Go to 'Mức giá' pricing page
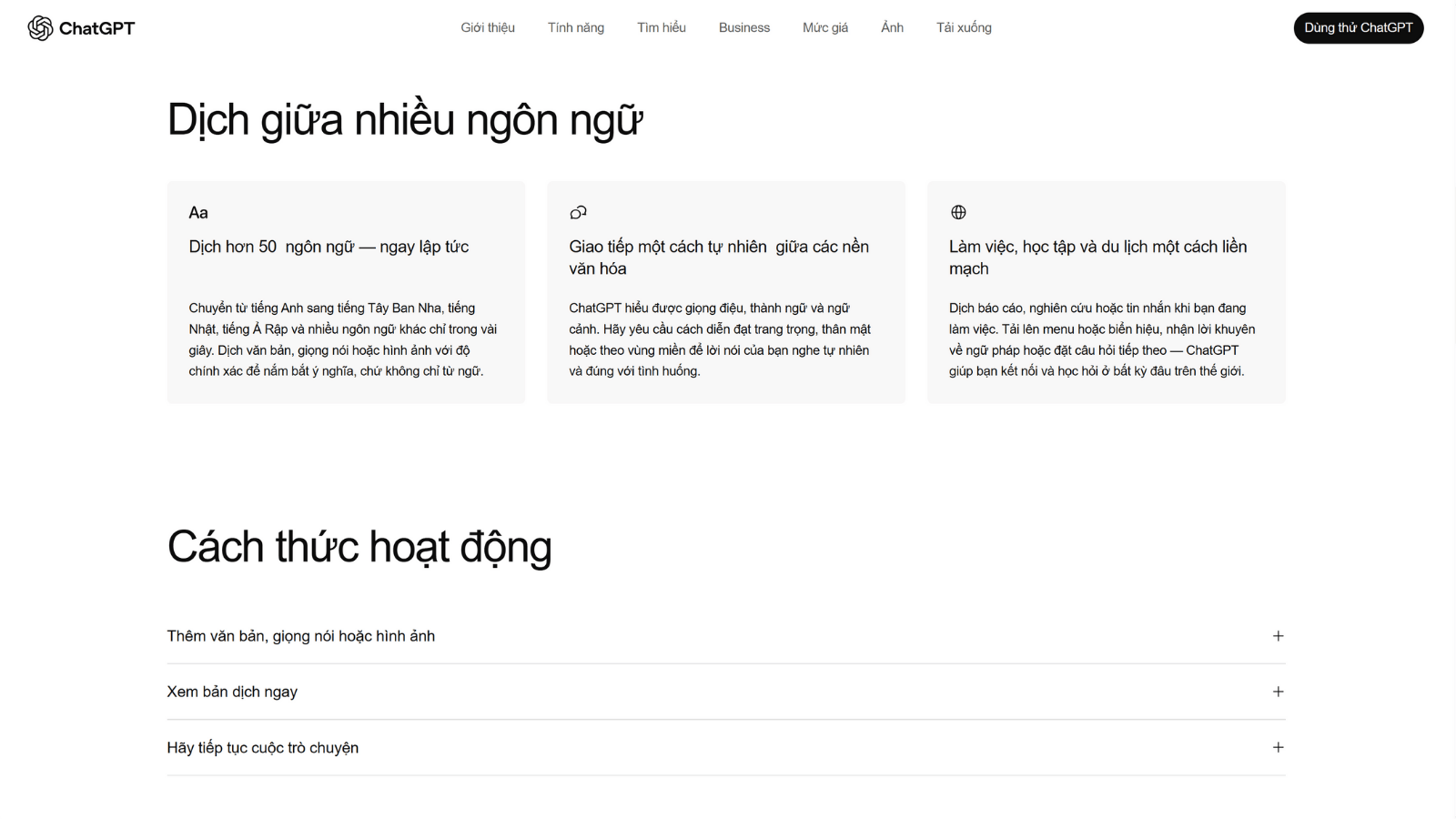The height and width of the screenshot is (819, 1456). coord(824,27)
